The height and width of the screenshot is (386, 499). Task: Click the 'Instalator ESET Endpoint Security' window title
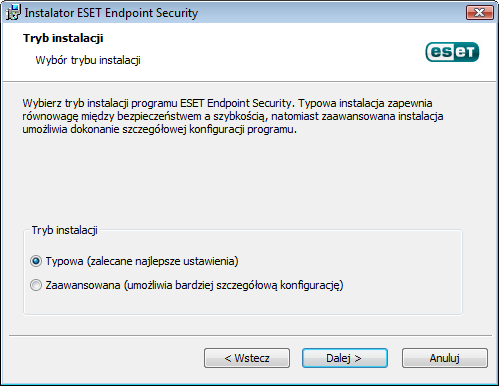pyautogui.click(x=111, y=13)
